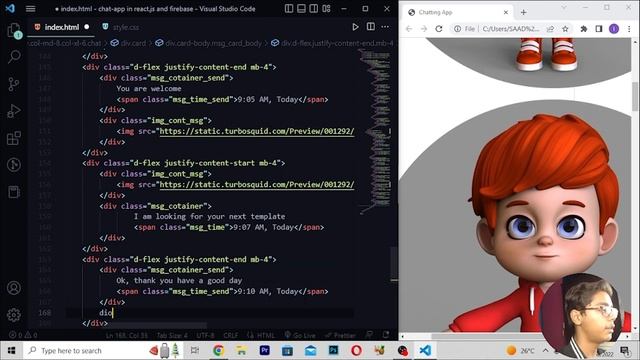Viewport: 640px width, 360px height.
Task: Open the Windows Start menu
Action: point(11,350)
